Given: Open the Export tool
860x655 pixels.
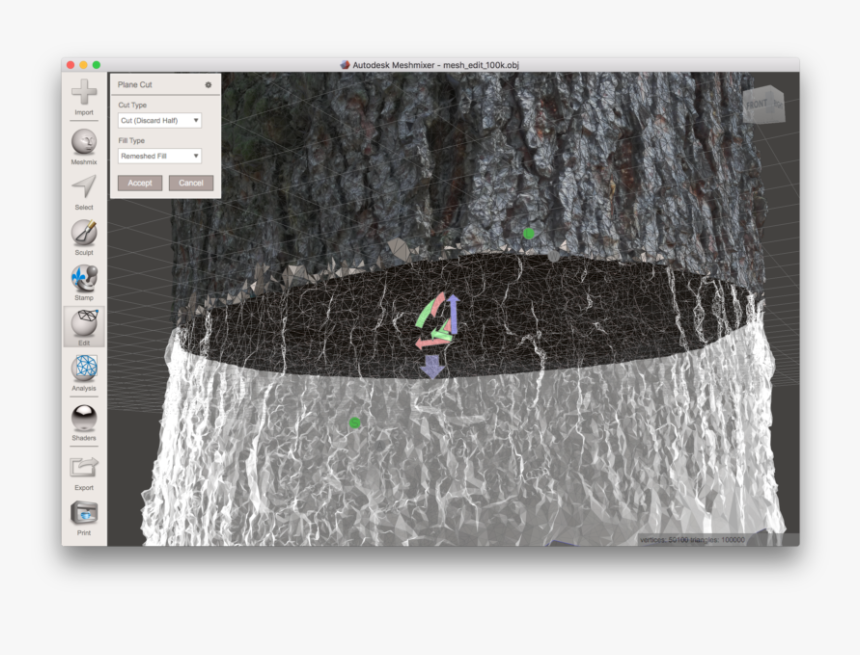Looking at the screenshot, I should tap(83, 467).
